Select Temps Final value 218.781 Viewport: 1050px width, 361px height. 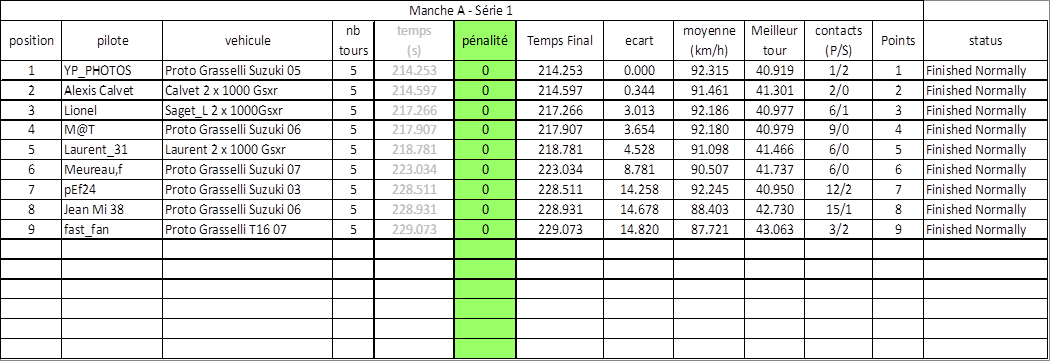click(560, 149)
